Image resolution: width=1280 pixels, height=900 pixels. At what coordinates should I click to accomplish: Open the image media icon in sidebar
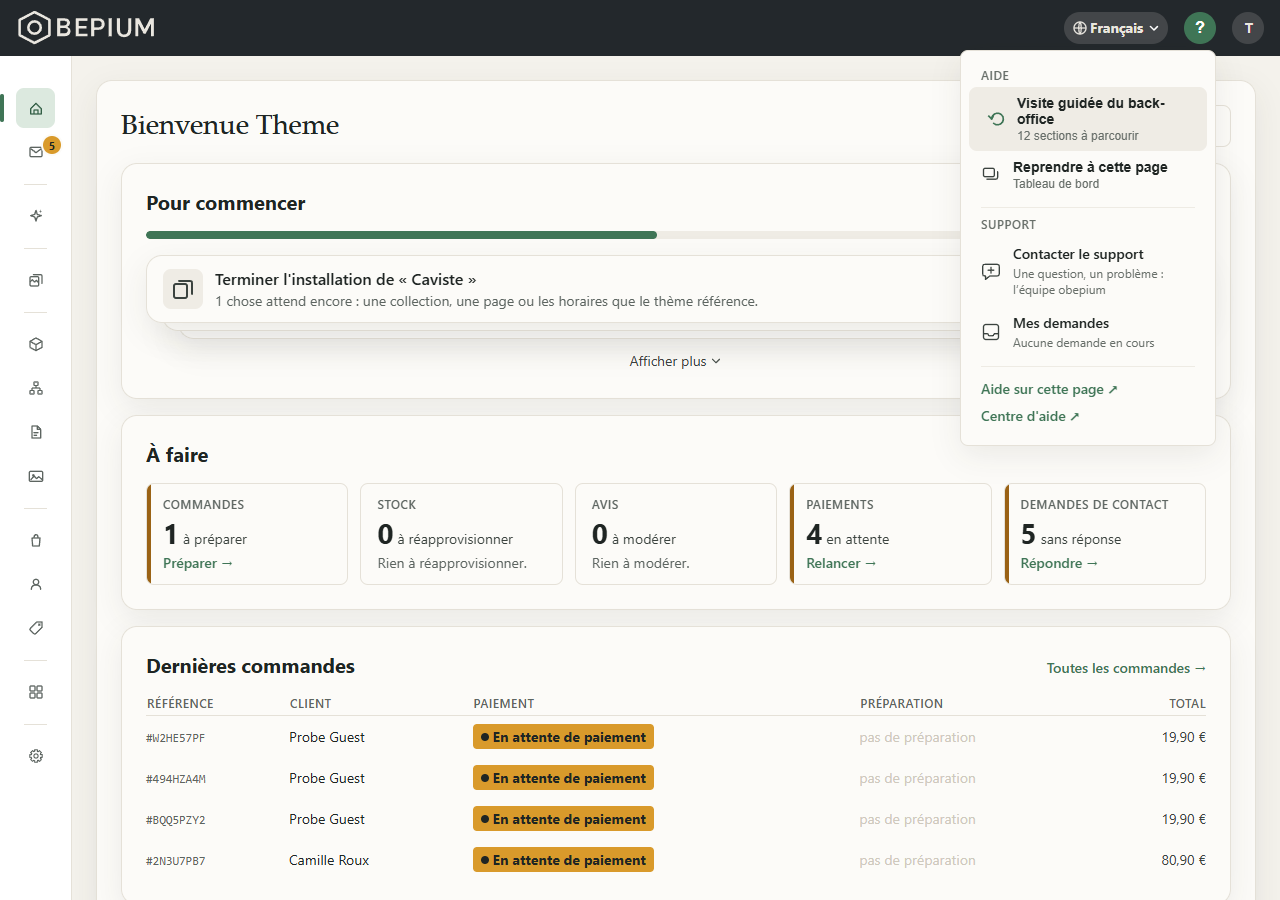36,476
